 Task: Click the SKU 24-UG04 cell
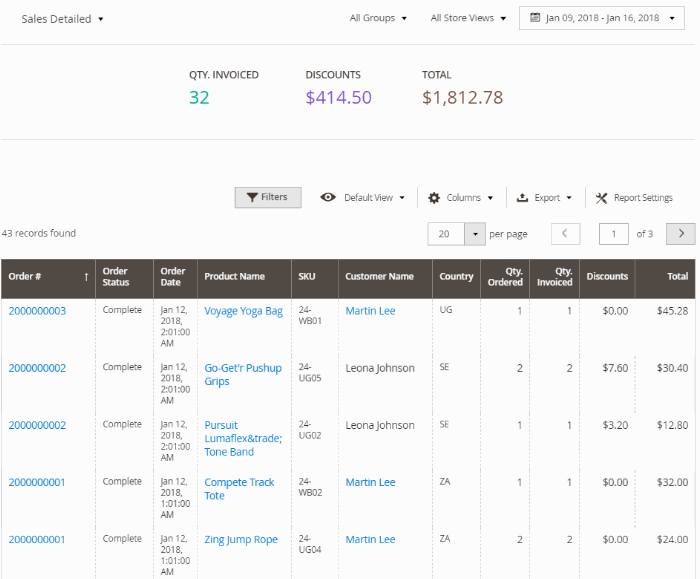[310, 544]
